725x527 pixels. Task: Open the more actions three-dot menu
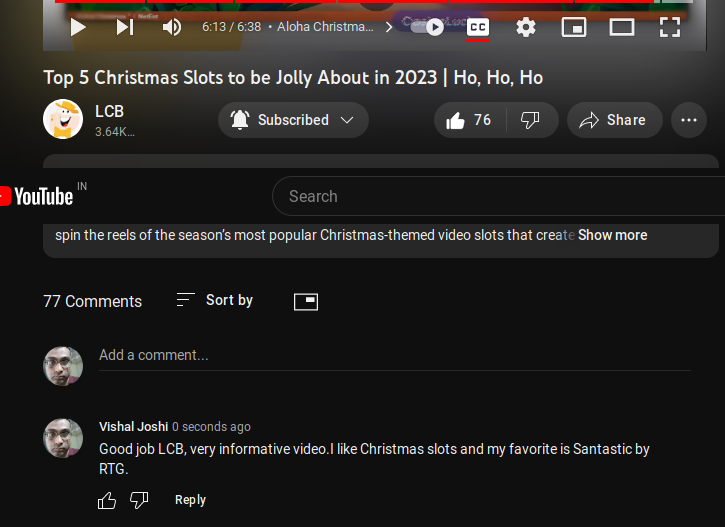(688, 120)
